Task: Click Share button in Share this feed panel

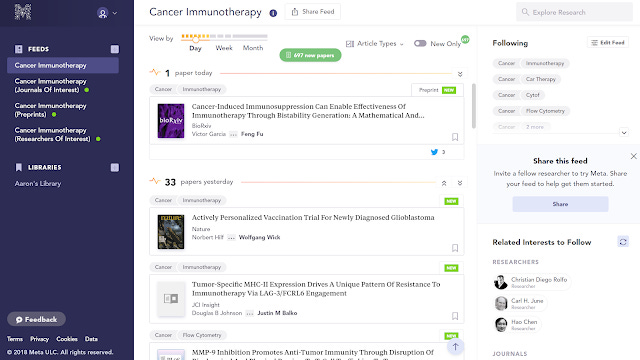Action: click(x=560, y=204)
